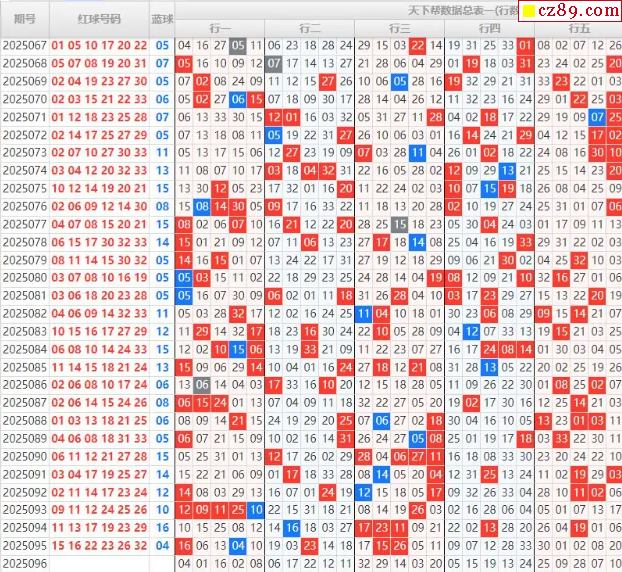This screenshot has width=622, height=572.
Task: Click blue highlighted 11 grid cell in row 2025073
Action: tap(417, 152)
